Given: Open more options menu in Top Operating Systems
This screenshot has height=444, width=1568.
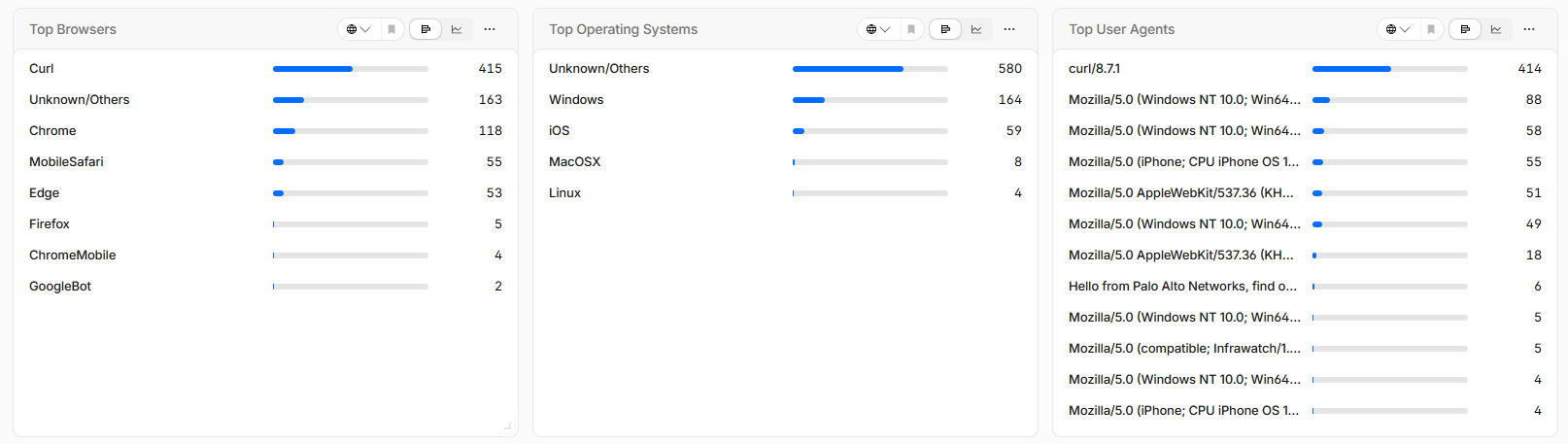Looking at the screenshot, I should [1009, 29].
